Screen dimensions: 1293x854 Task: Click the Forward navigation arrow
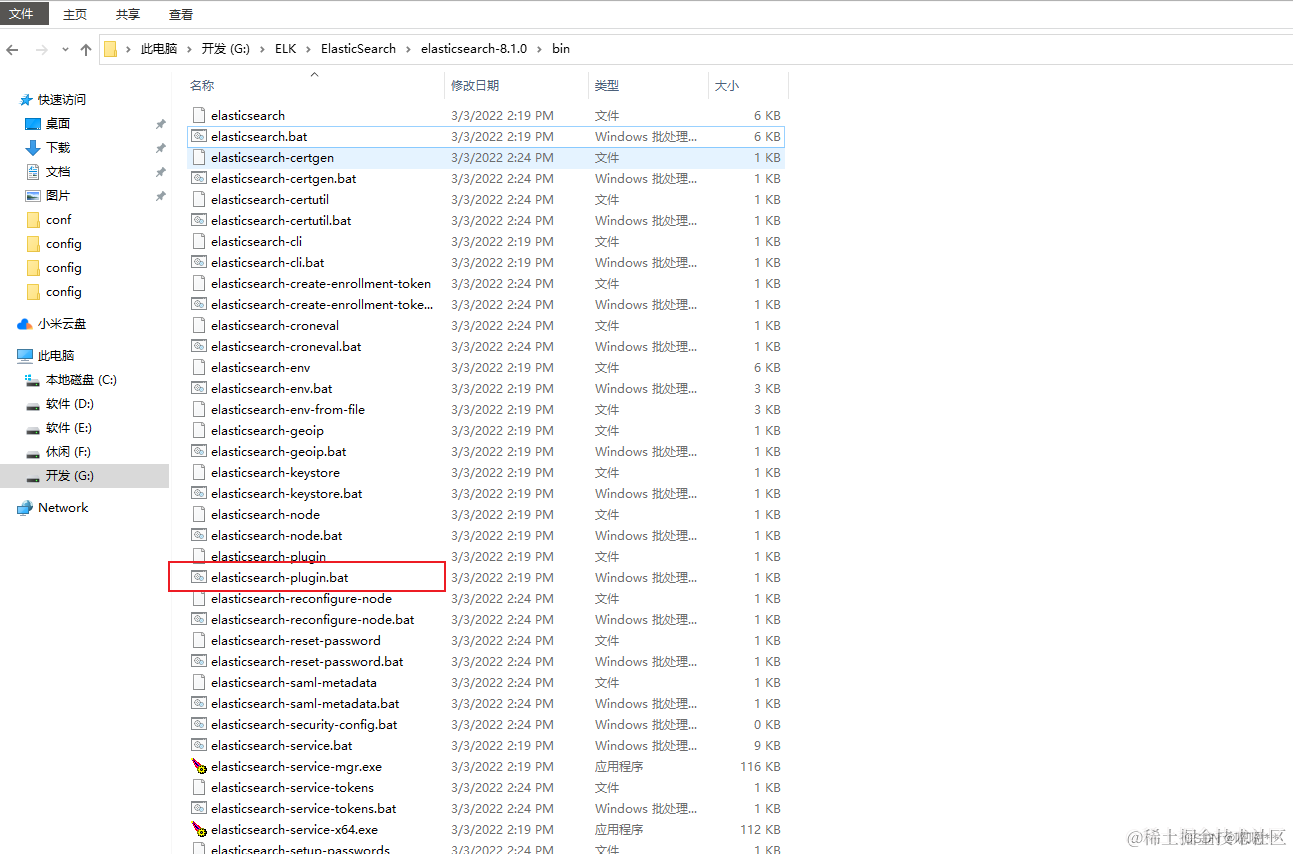[41, 49]
